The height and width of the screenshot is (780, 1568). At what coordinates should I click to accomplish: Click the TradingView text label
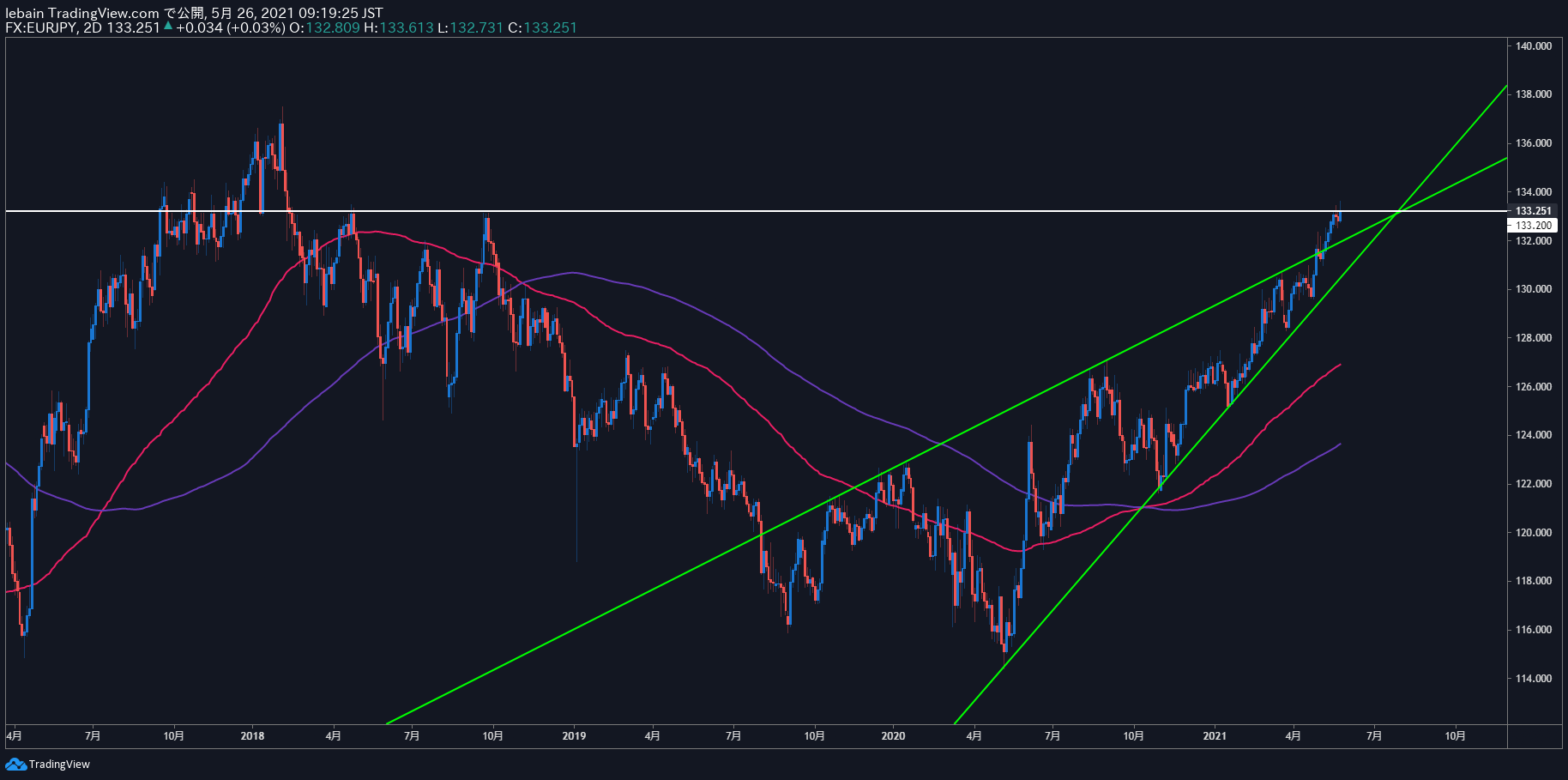click(59, 765)
